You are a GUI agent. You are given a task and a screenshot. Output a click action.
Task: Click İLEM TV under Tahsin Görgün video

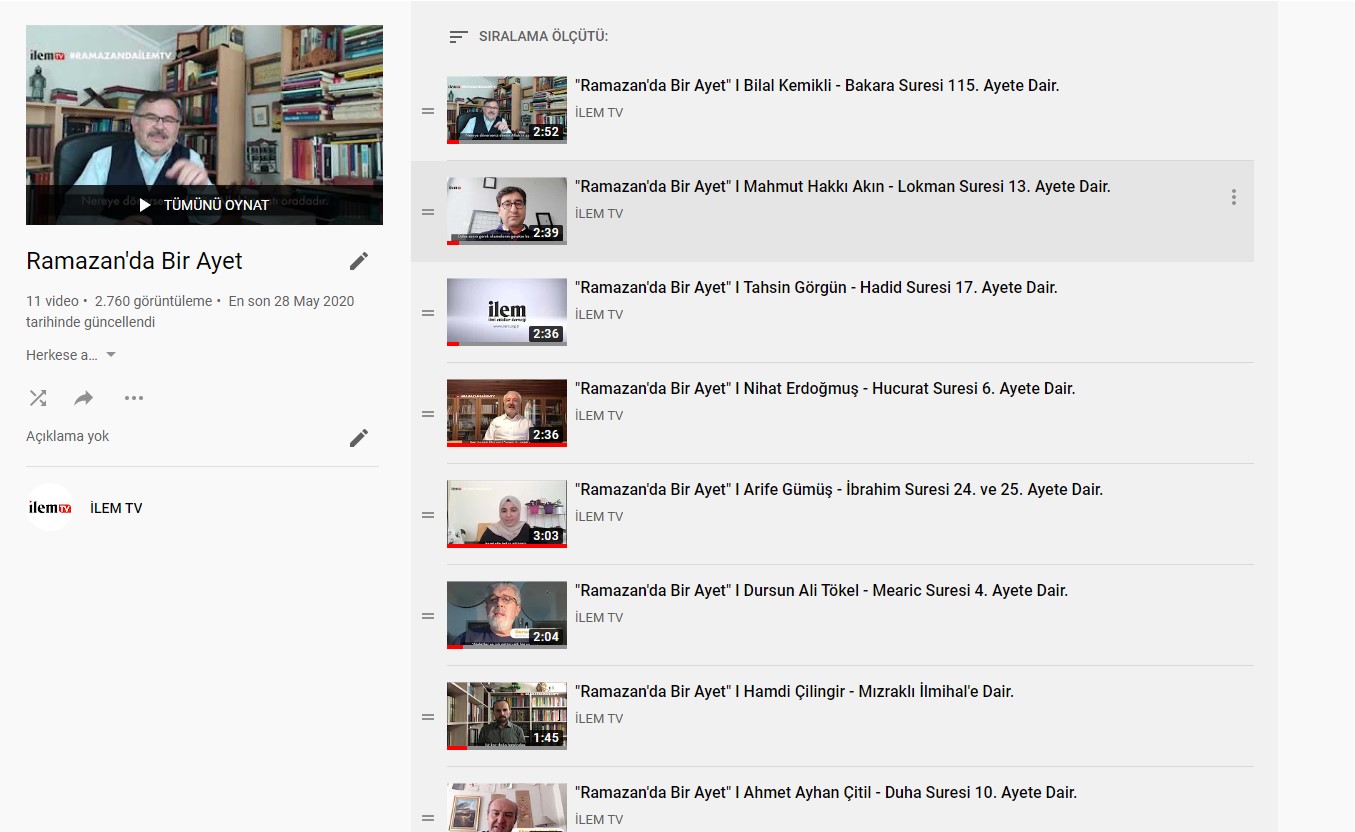[599, 315]
